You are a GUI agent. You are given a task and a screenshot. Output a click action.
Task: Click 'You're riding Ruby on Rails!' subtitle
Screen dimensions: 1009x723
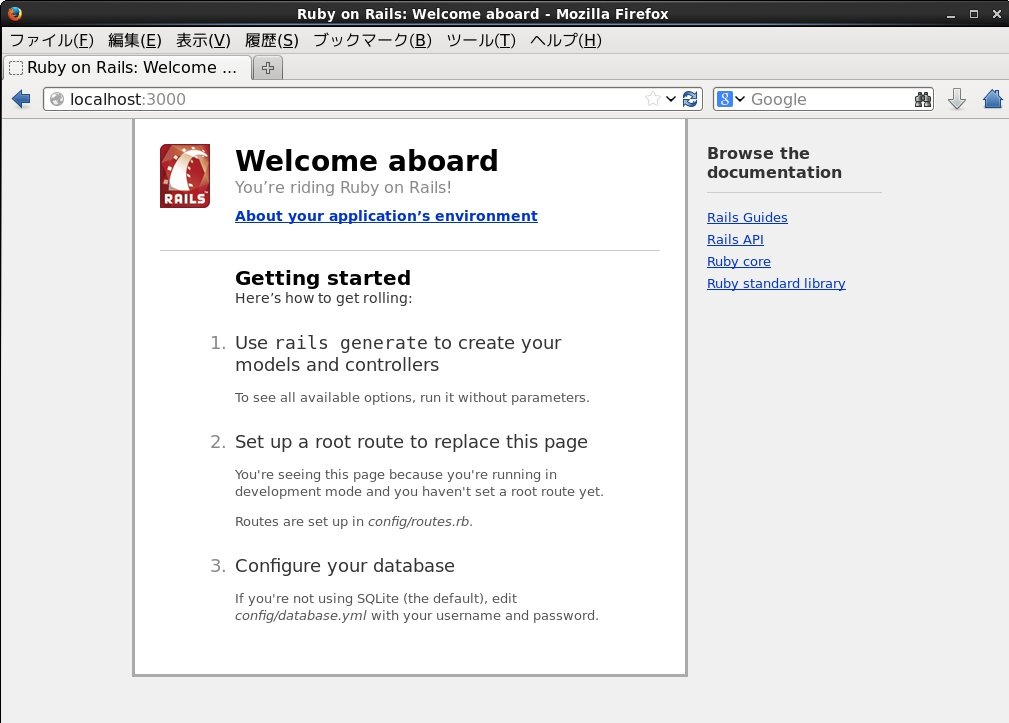coord(343,187)
